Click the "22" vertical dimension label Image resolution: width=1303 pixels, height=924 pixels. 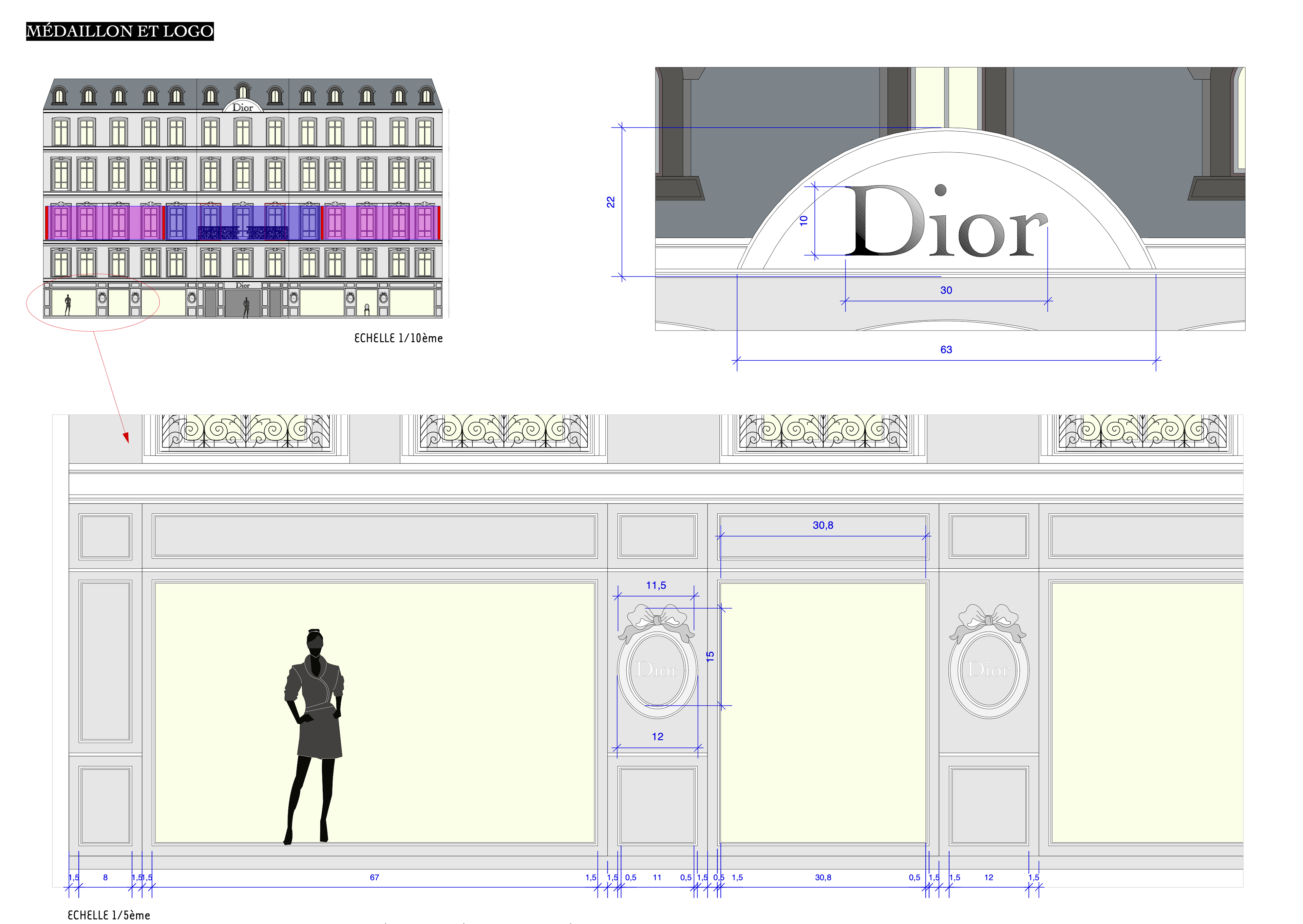tap(610, 202)
